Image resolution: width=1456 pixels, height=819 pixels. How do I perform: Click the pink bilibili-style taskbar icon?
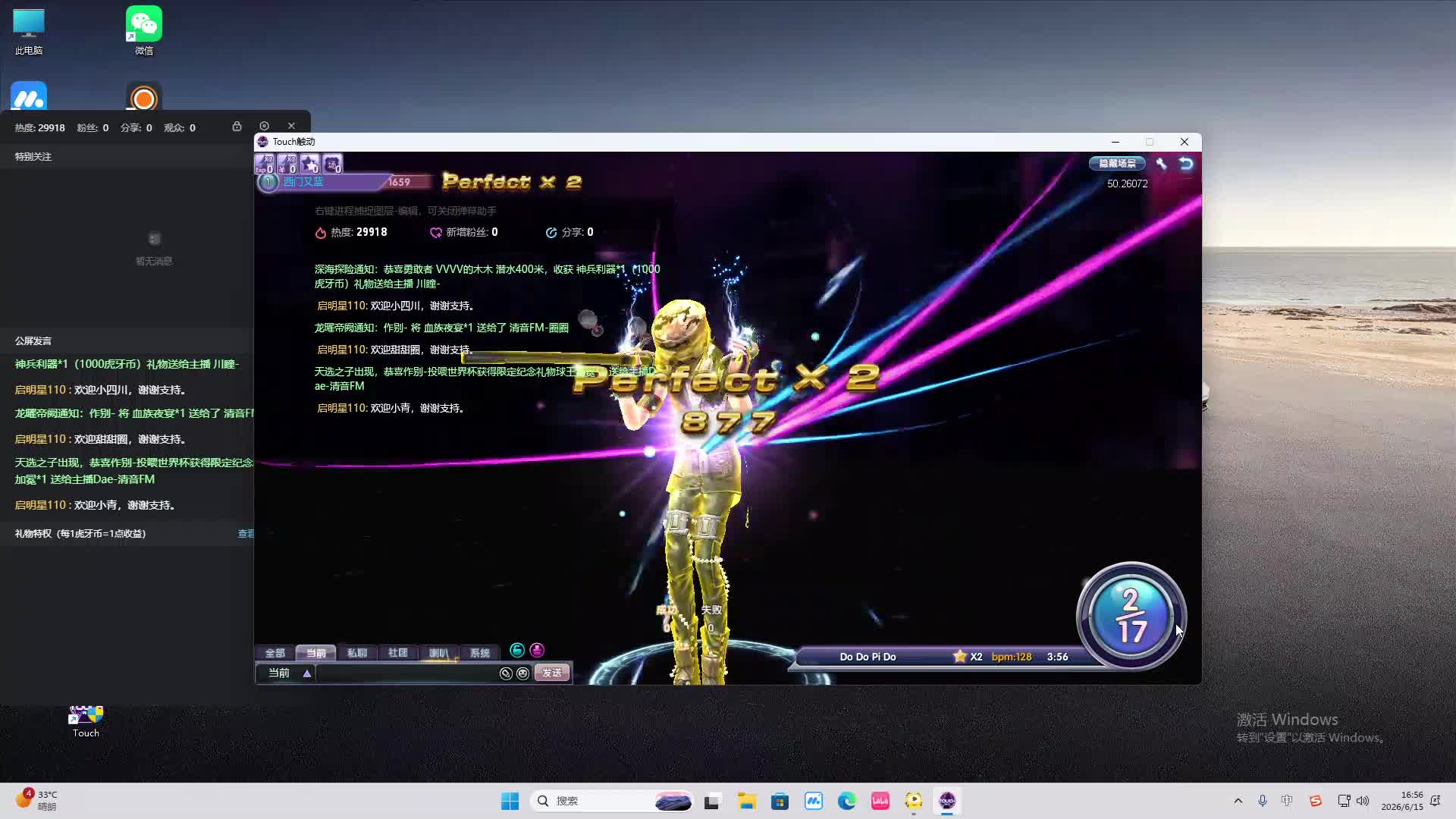pyautogui.click(x=880, y=801)
